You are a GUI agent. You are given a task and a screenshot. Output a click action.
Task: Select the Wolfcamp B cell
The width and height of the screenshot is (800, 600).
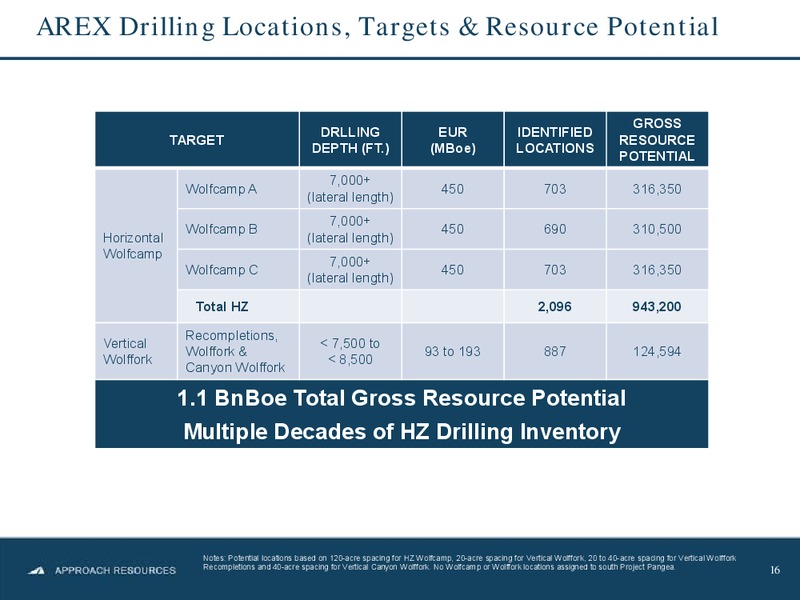(238, 229)
